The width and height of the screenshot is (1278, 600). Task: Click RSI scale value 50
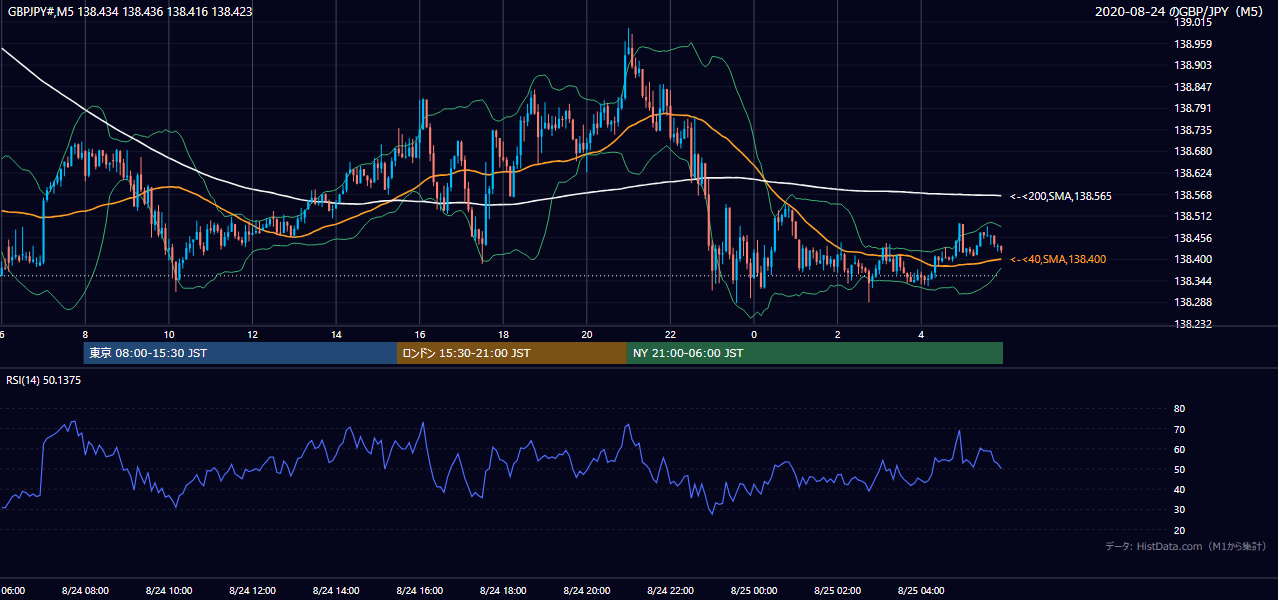pyautogui.click(x=1179, y=469)
